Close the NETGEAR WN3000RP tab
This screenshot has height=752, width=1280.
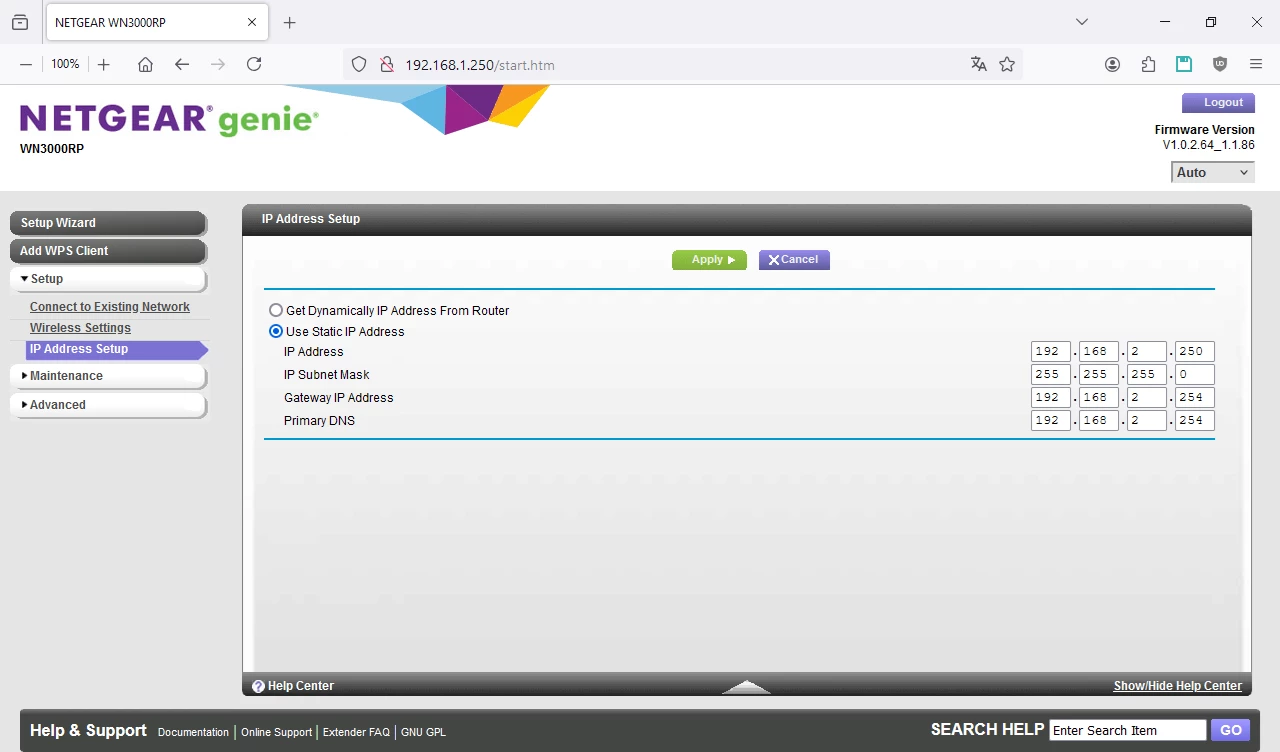[x=252, y=22]
